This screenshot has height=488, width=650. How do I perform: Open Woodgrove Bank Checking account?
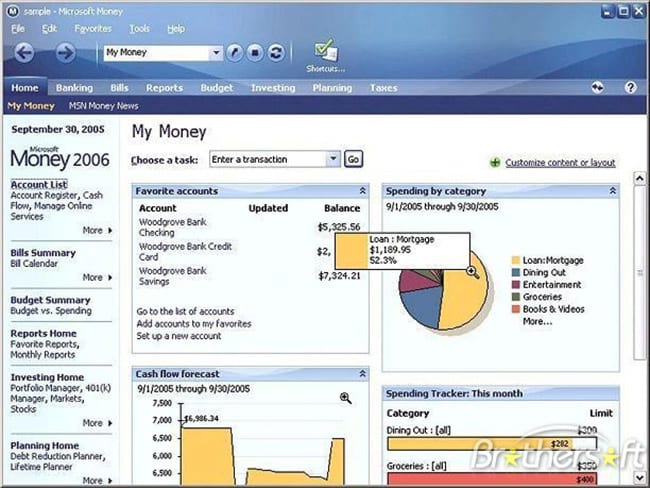coord(172,227)
